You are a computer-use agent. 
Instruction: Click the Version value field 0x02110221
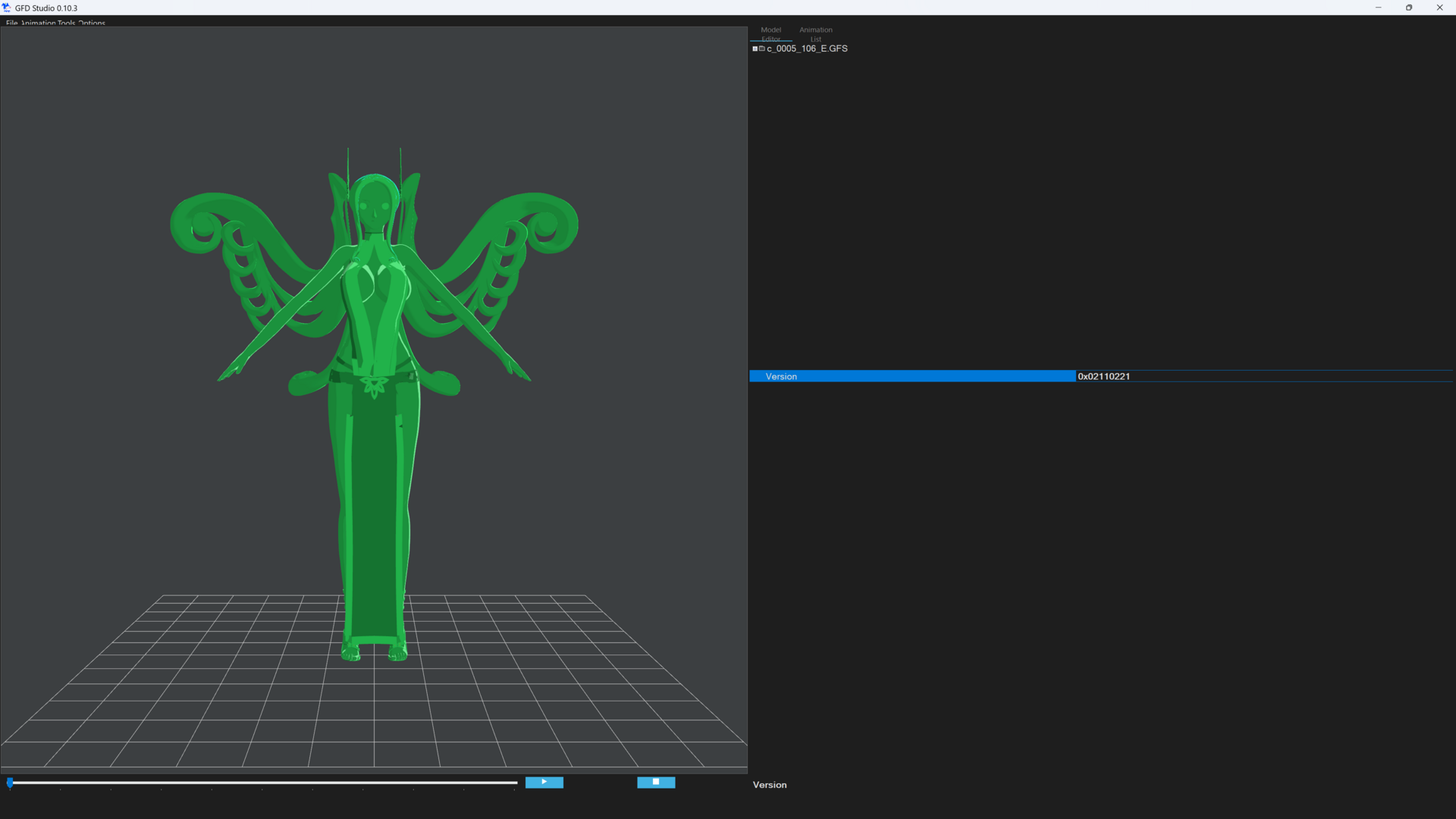1264,376
